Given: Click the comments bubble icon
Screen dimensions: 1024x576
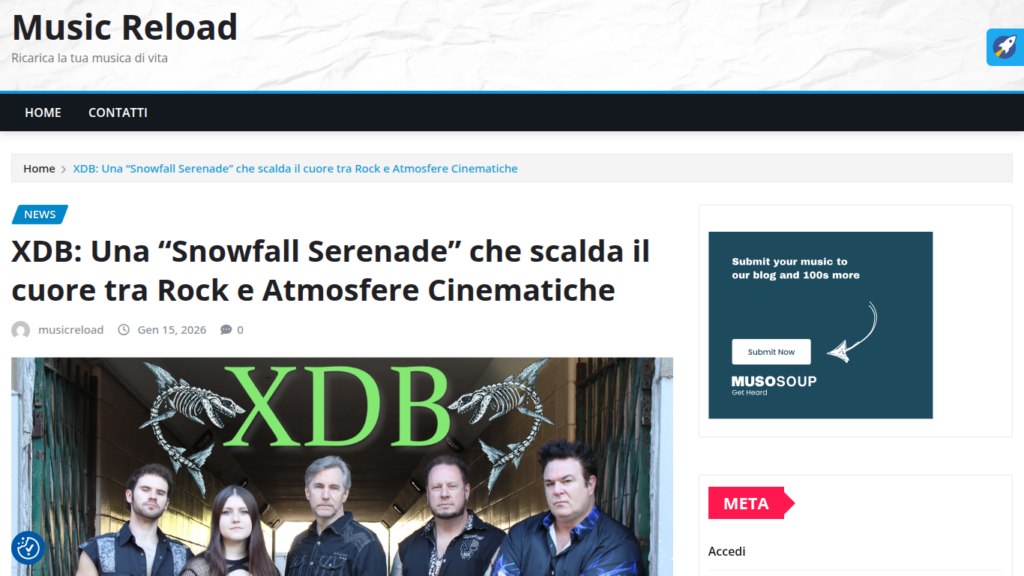Looking at the screenshot, I should tap(226, 330).
